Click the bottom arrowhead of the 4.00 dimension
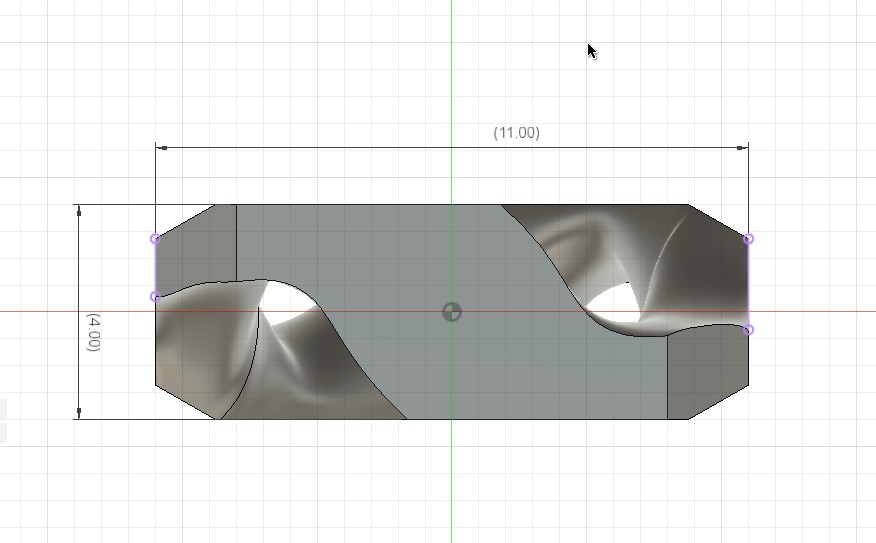 [79, 412]
